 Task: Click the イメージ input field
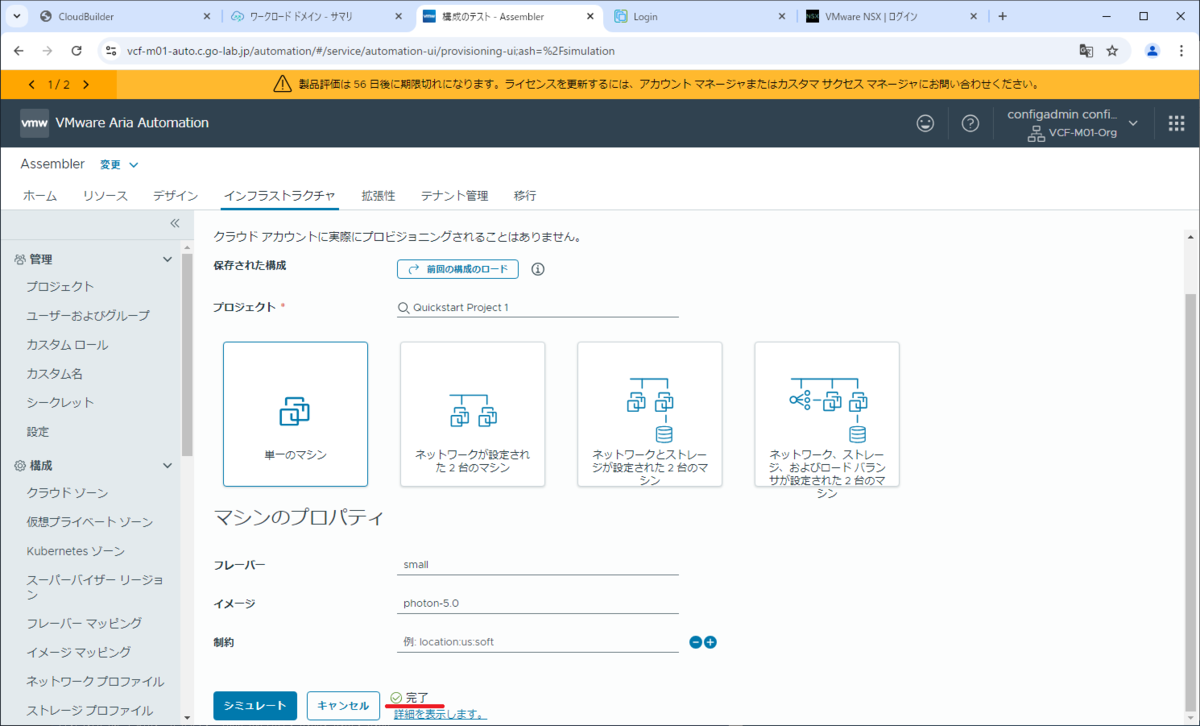pos(538,604)
